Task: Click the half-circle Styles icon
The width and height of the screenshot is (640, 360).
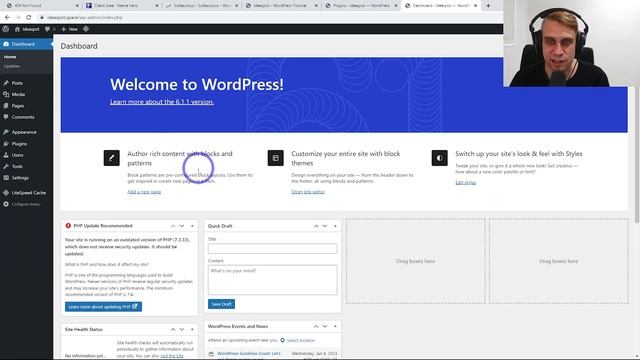Action: coord(440,158)
